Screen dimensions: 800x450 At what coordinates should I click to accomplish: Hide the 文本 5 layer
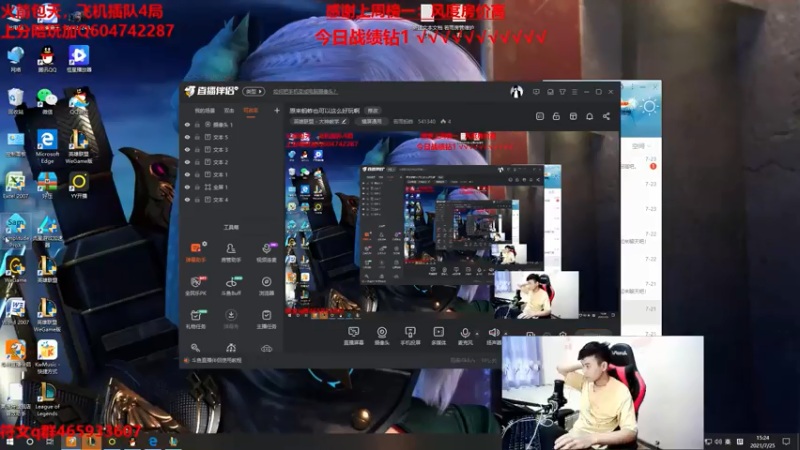187,137
